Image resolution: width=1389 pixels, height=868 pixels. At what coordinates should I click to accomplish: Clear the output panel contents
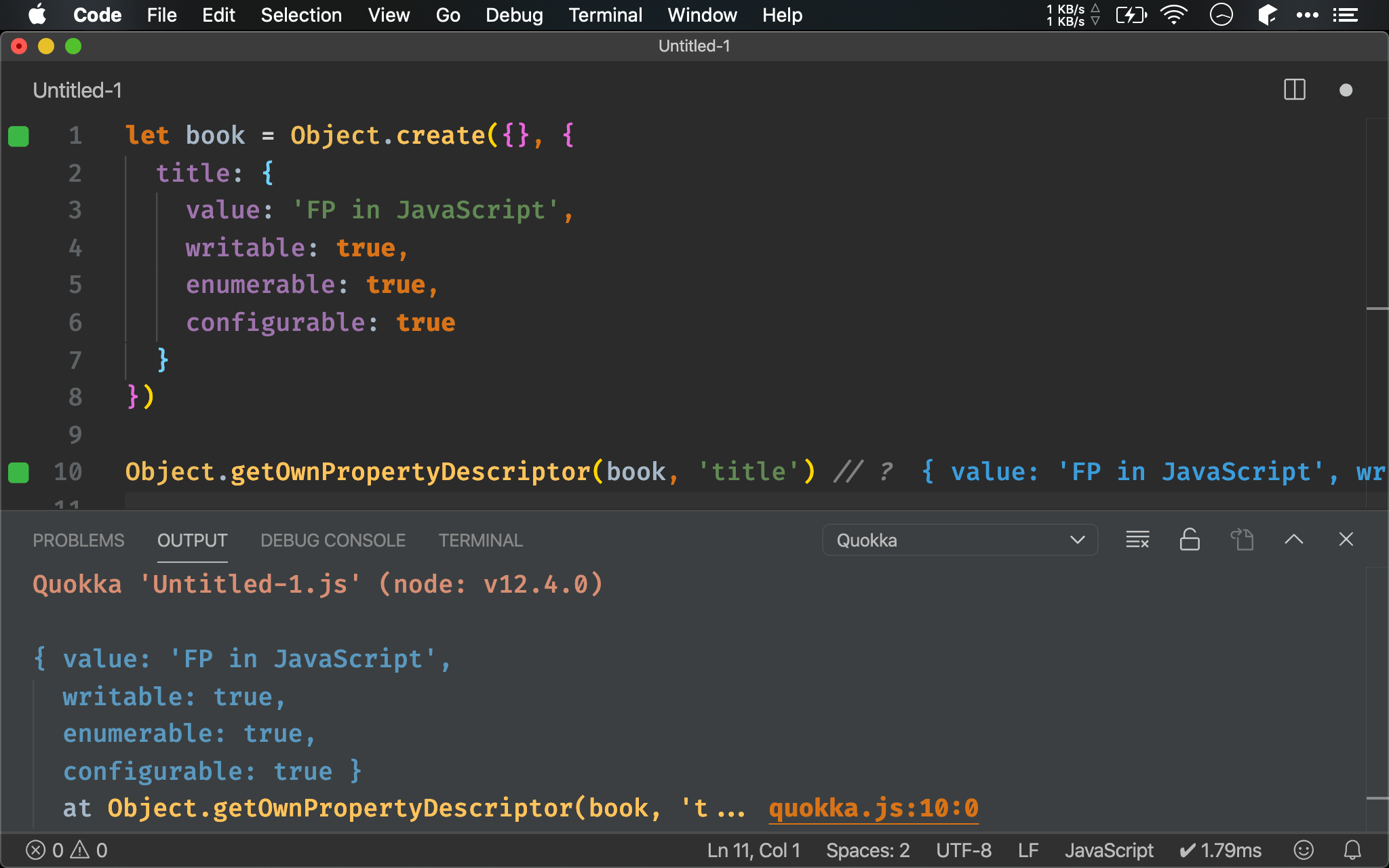pos(1137,540)
